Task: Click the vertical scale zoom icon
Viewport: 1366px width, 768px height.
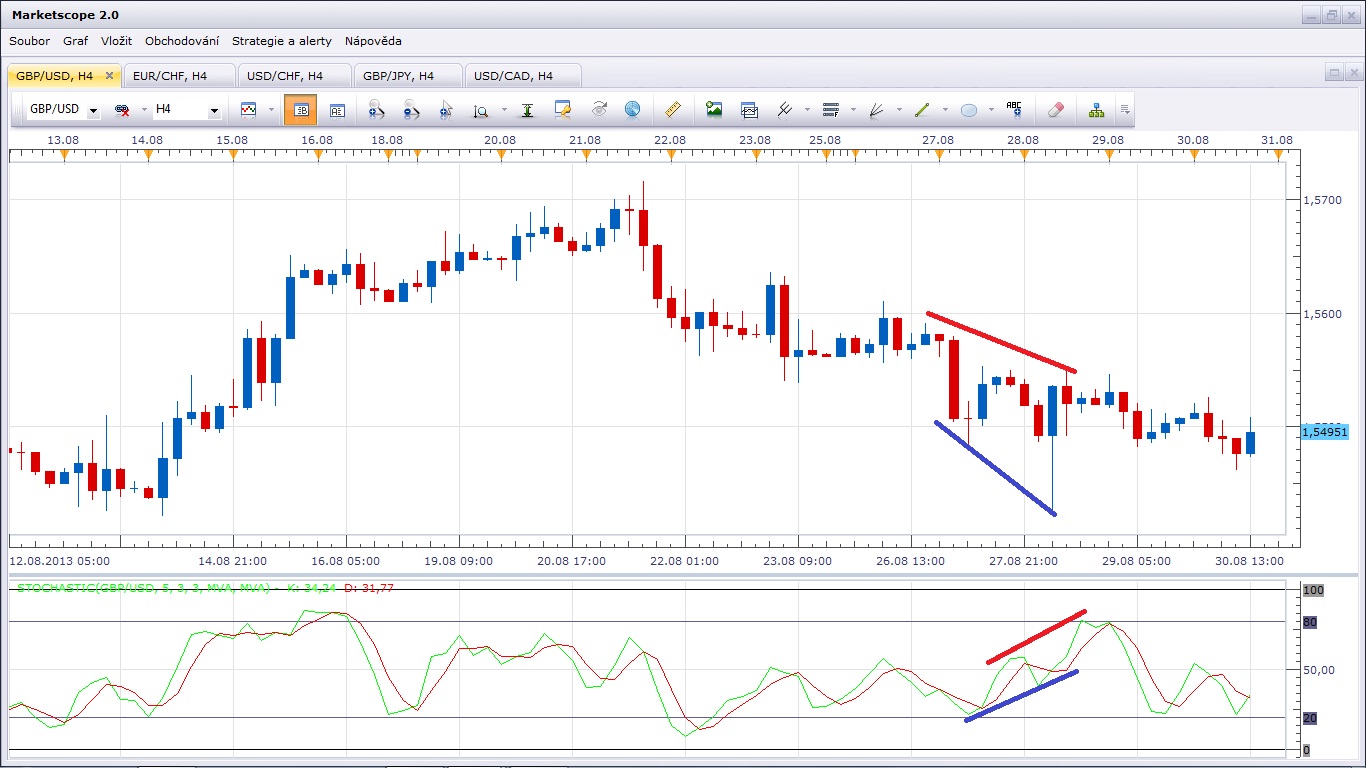Action: (x=481, y=110)
